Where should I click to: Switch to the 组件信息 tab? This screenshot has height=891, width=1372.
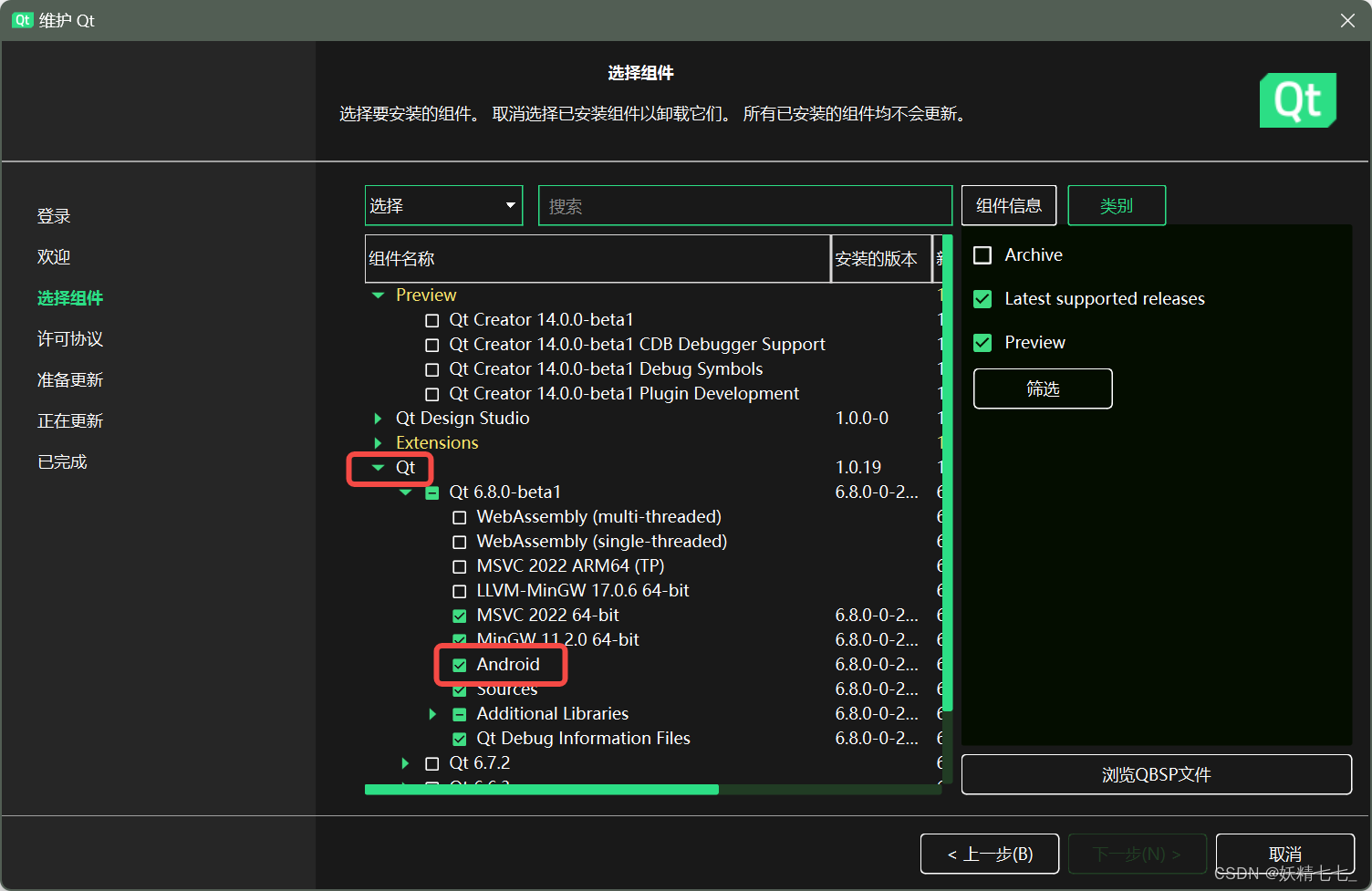pyautogui.click(x=1009, y=205)
